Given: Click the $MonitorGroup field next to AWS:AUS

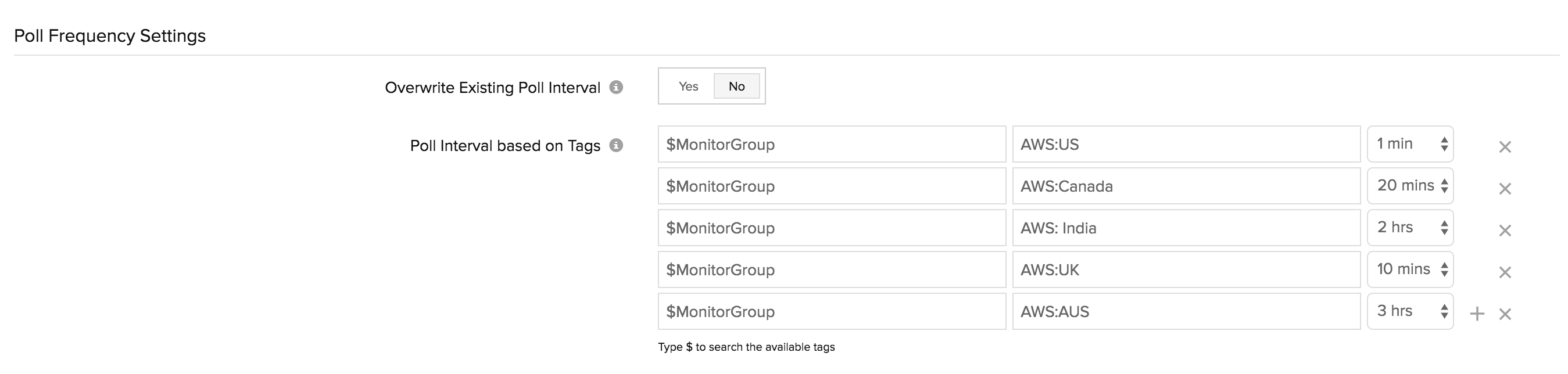Looking at the screenshot, I should tap(831, 311).
